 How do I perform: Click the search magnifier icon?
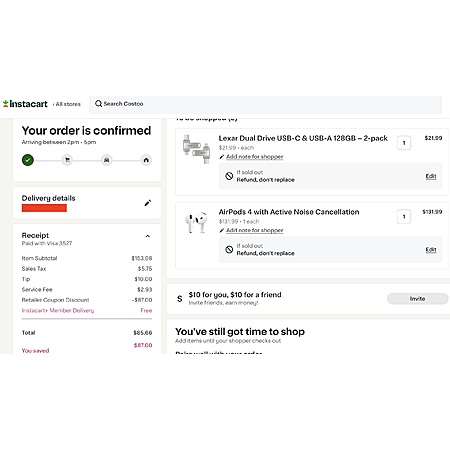pos(98,104)
